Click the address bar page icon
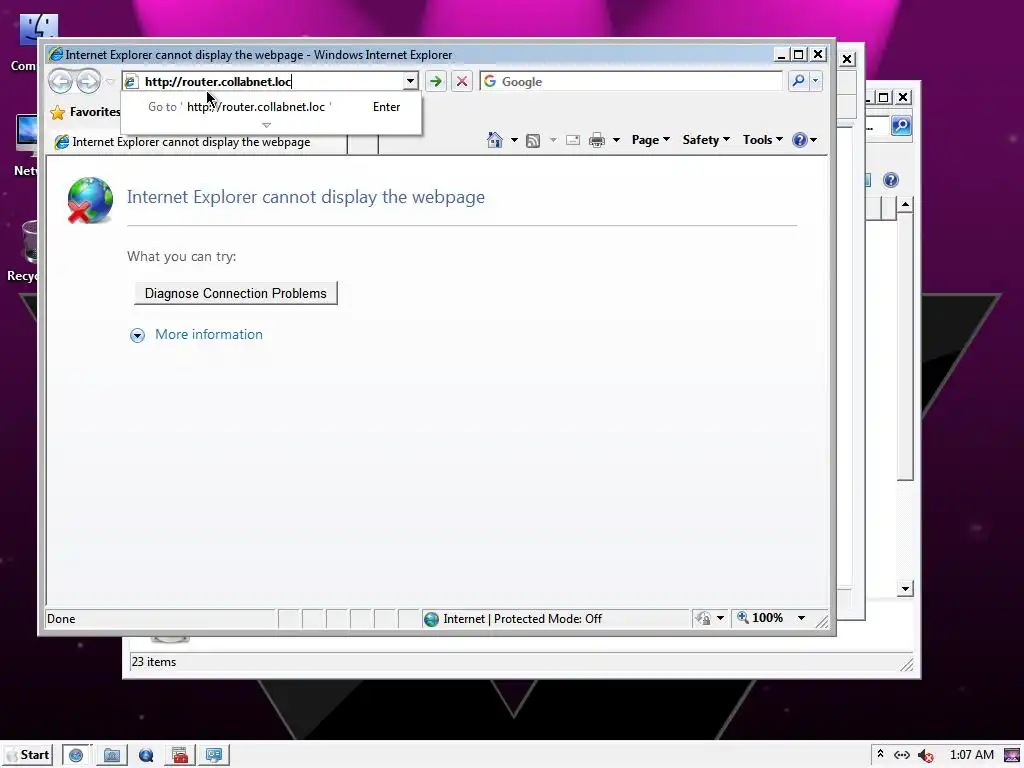1024x768 pixels. click(131, 82)
